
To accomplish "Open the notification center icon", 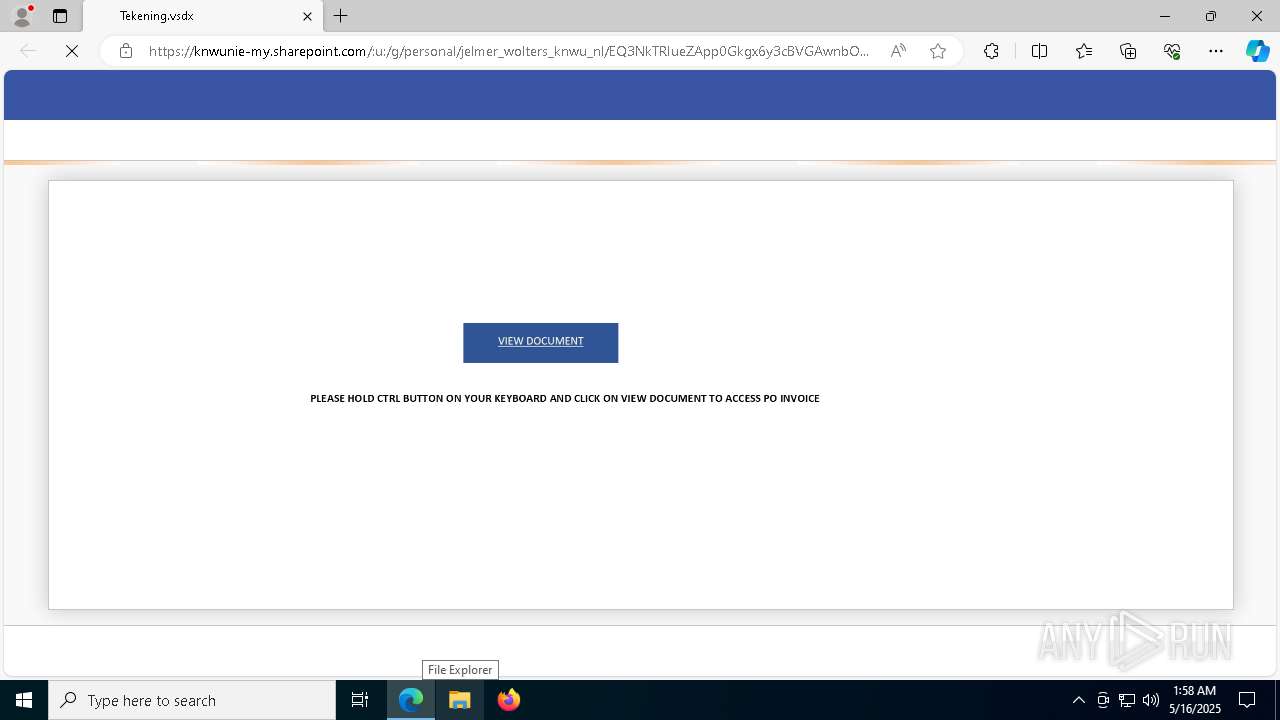I will coord(1247,700).
